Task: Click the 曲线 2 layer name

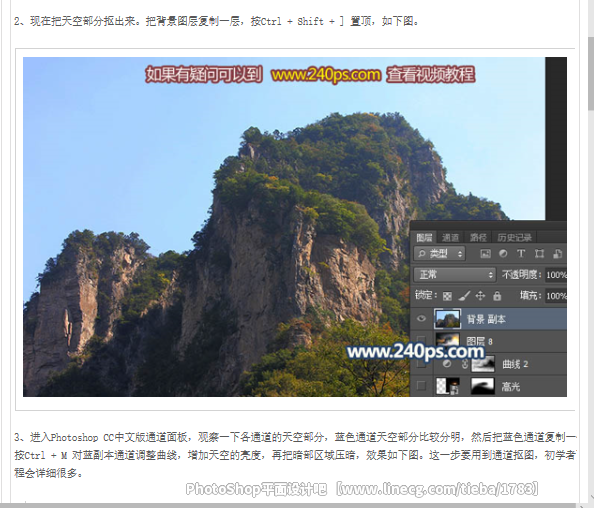Action: coord(514,364)
